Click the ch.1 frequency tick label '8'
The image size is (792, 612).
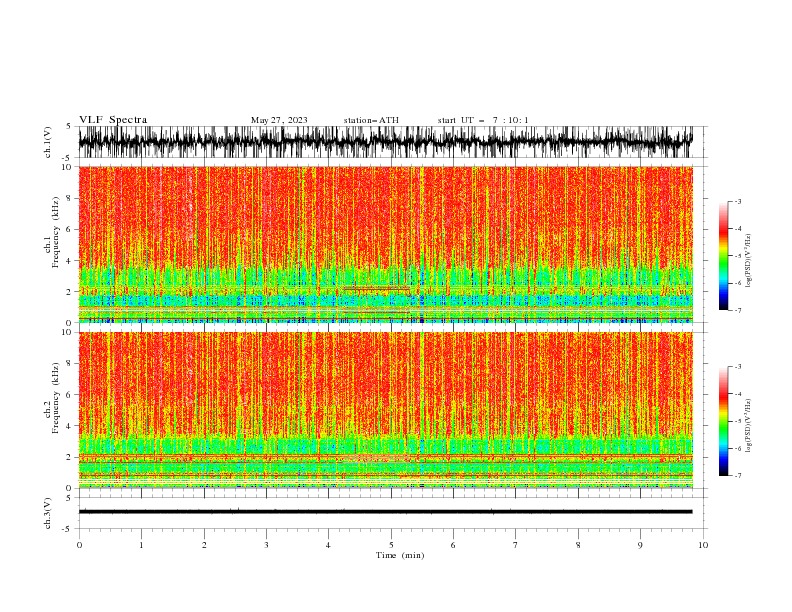pyautogui.click(x=70, y=198)
